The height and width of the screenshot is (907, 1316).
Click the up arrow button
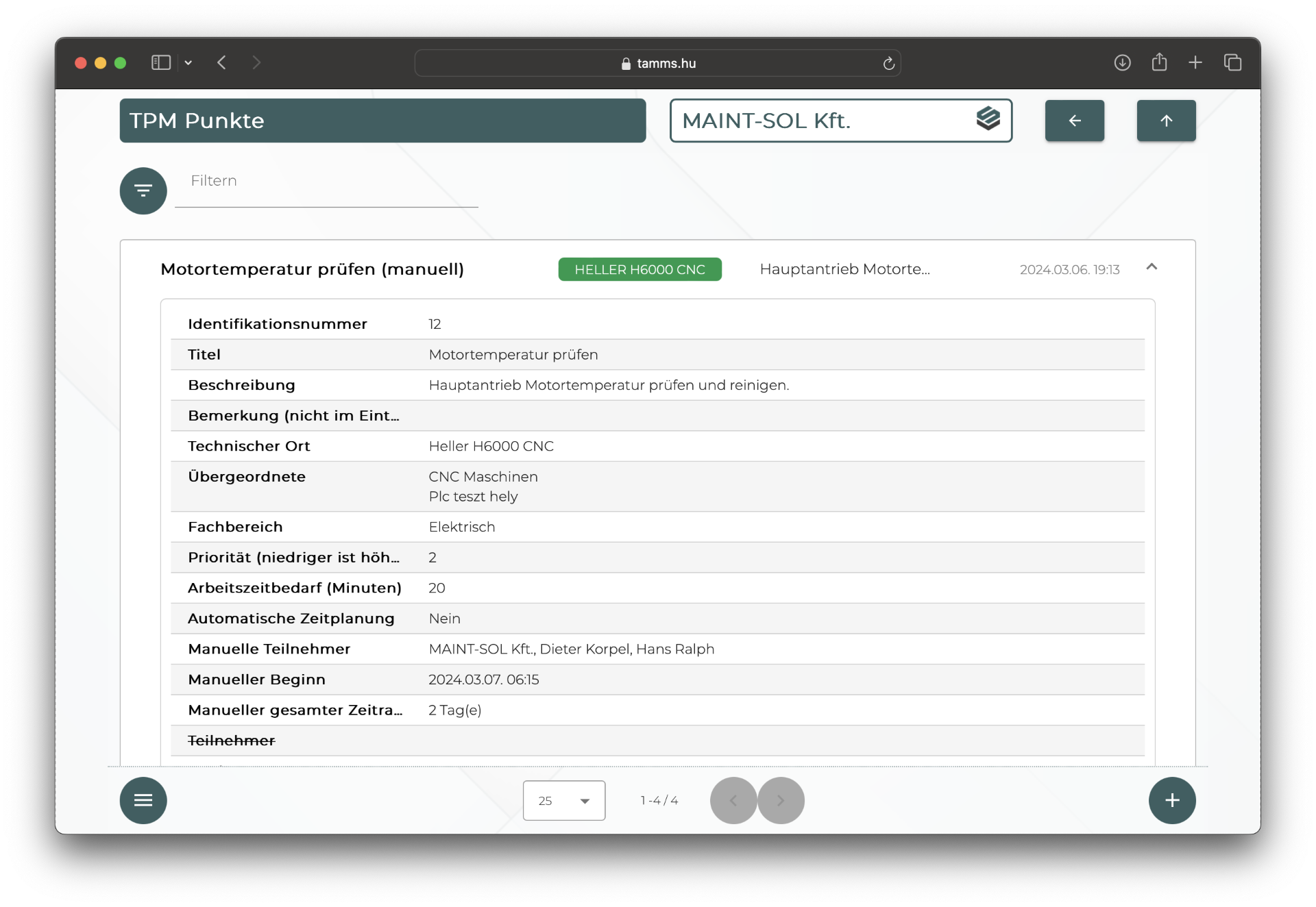(1166, 121)
